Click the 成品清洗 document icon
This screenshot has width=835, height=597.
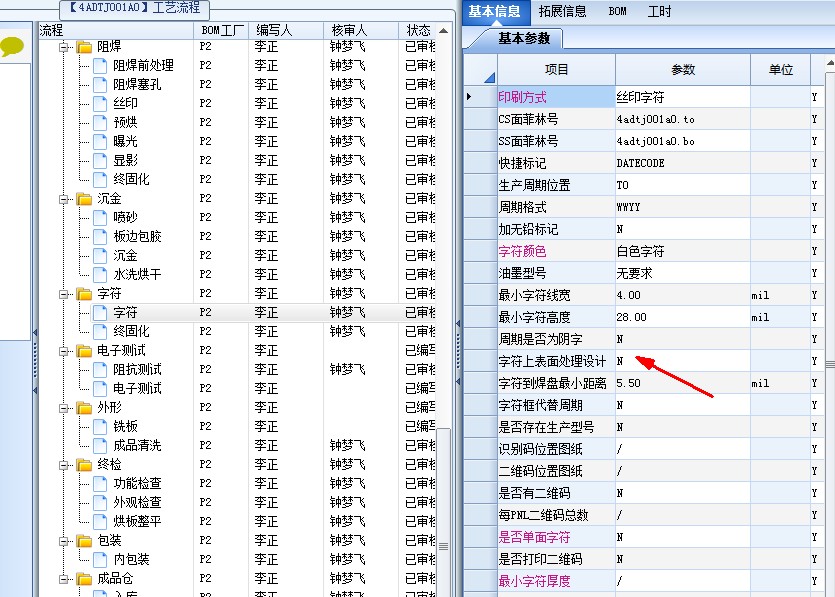[100, 446]
